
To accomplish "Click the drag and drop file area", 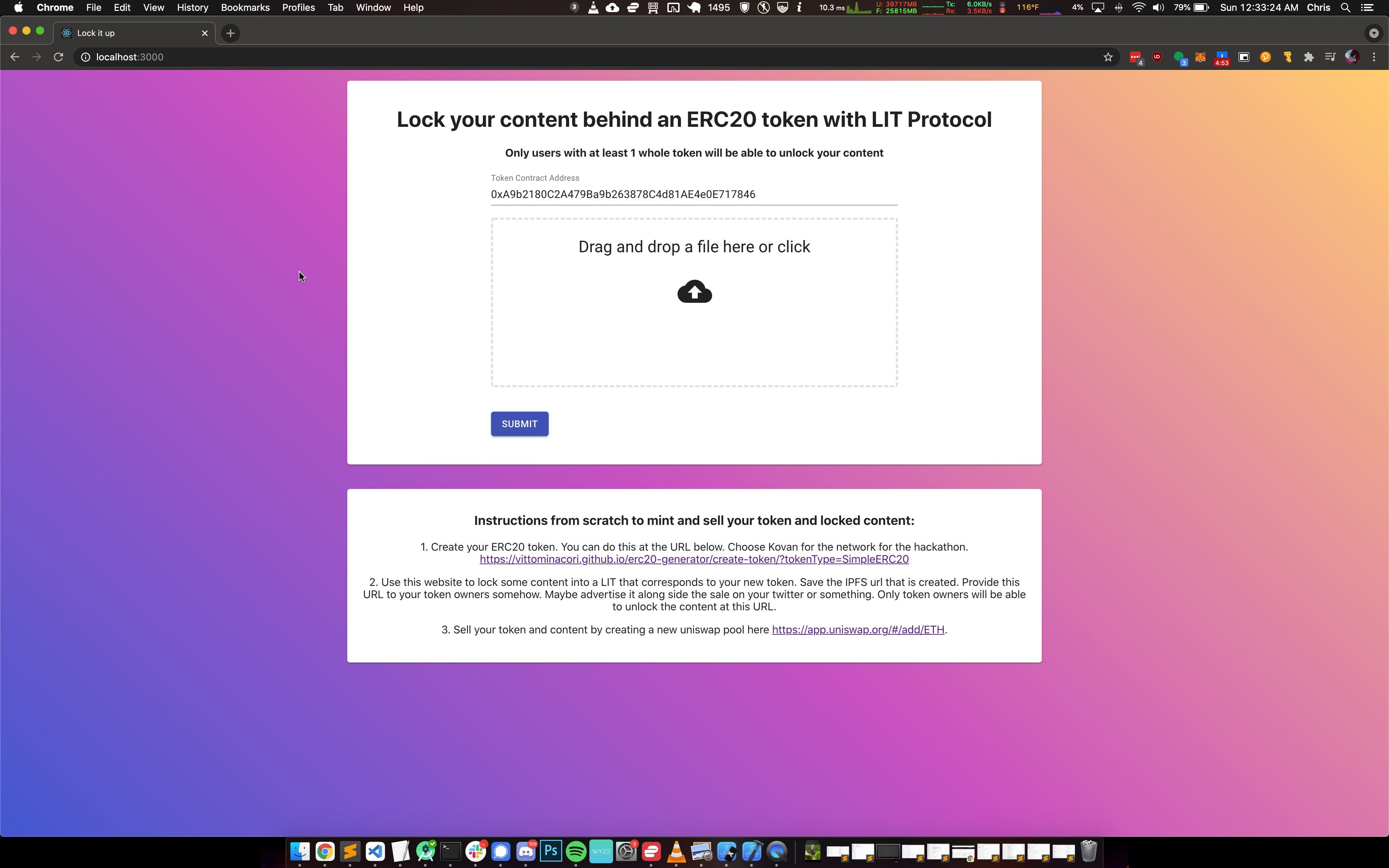I will point(694,300).
